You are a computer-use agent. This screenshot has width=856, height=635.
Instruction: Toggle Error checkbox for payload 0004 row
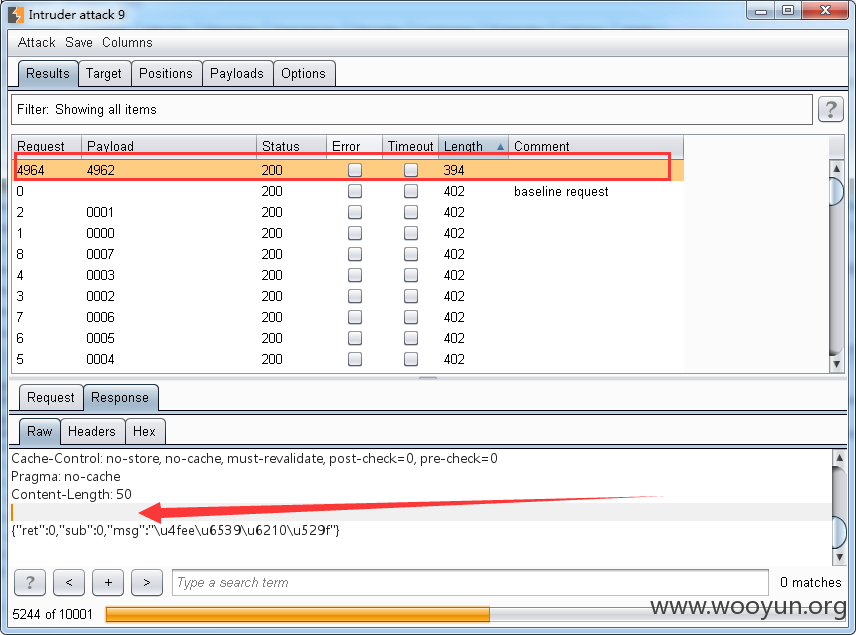tap(355, 359)
